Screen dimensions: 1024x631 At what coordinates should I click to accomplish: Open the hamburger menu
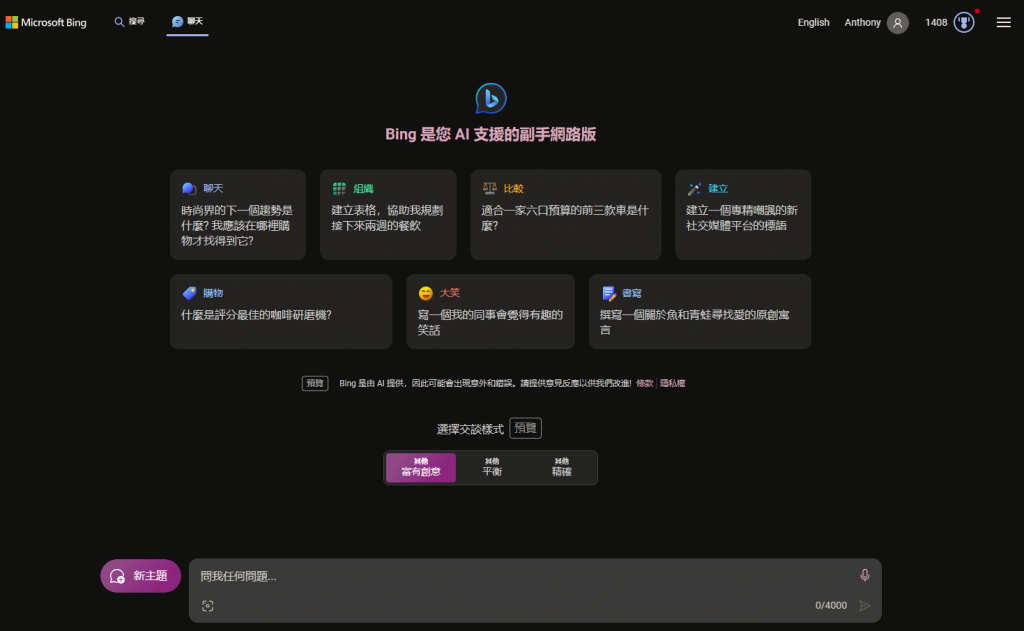tap(1003, 22)
